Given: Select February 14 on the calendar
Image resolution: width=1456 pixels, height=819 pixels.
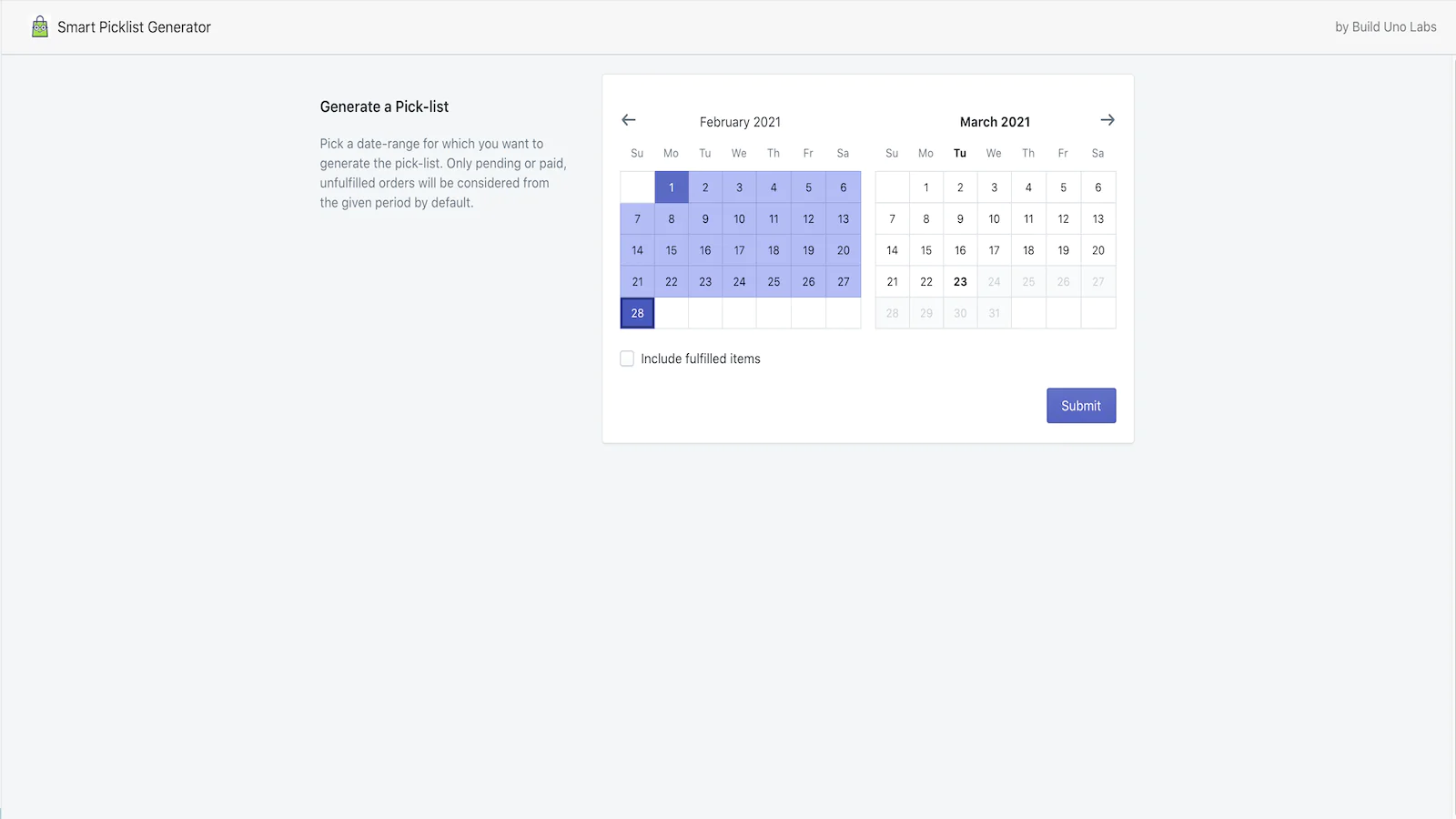Looking at the screenshot, I should [636, 249].
